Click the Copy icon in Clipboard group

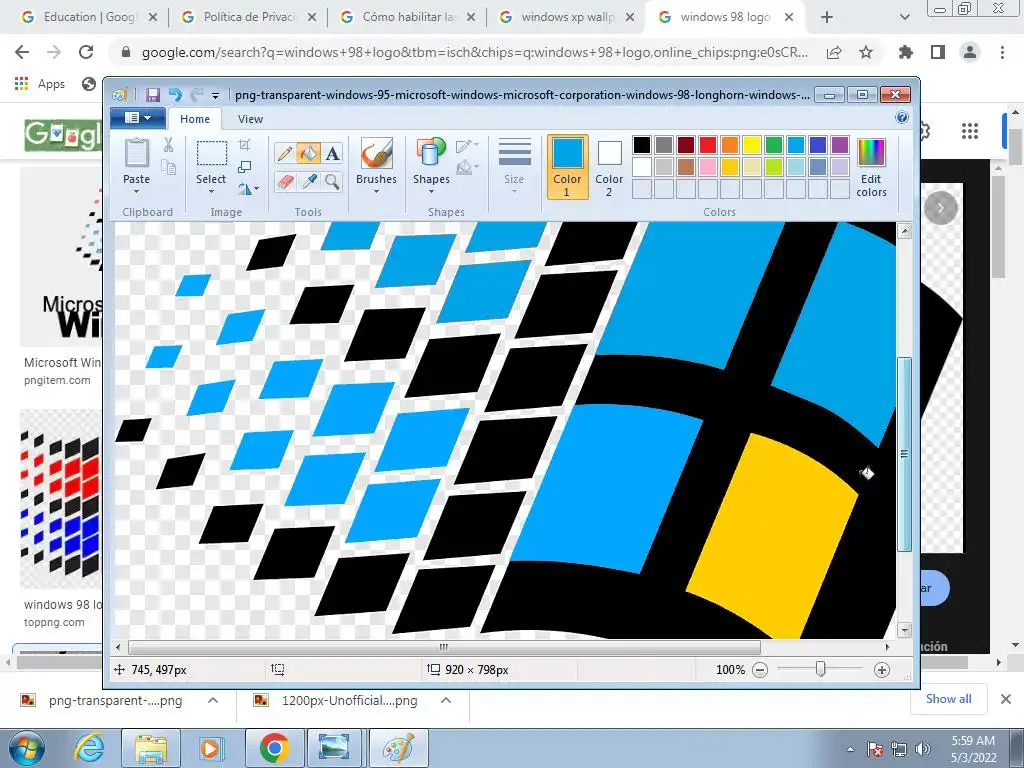pos(168,168)
